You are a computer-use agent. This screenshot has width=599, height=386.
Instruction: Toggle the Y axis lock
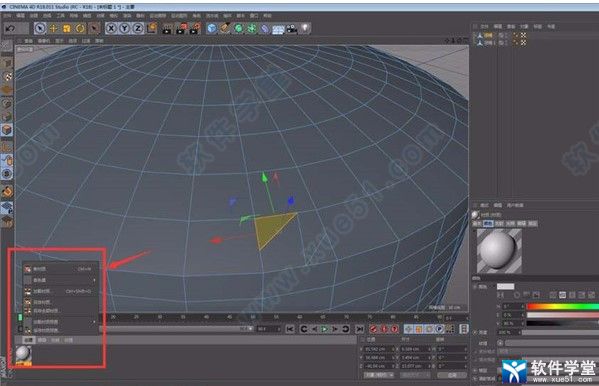[x=125, y=28]
